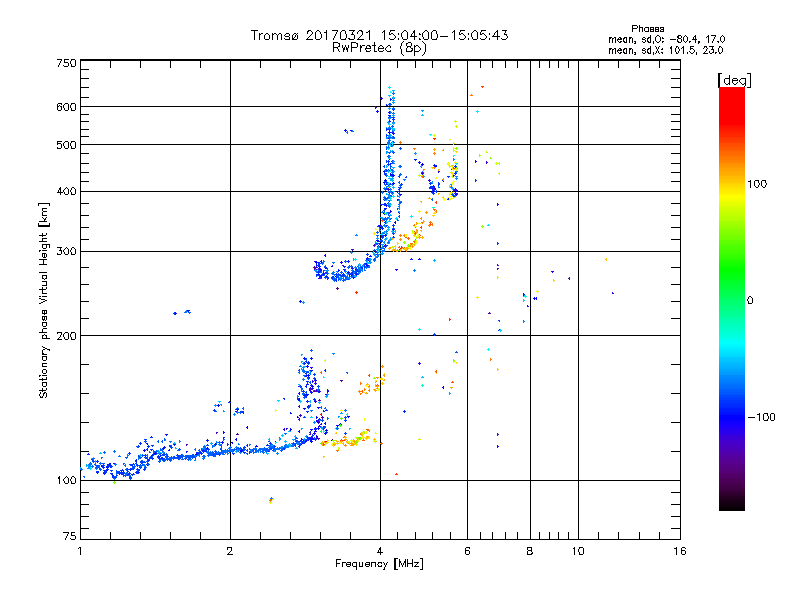The width and height of the screenshot is (800, 600).
Task: Click the x-axis tick label '6'
Action: pyautogui.click(x=467, y=551)
